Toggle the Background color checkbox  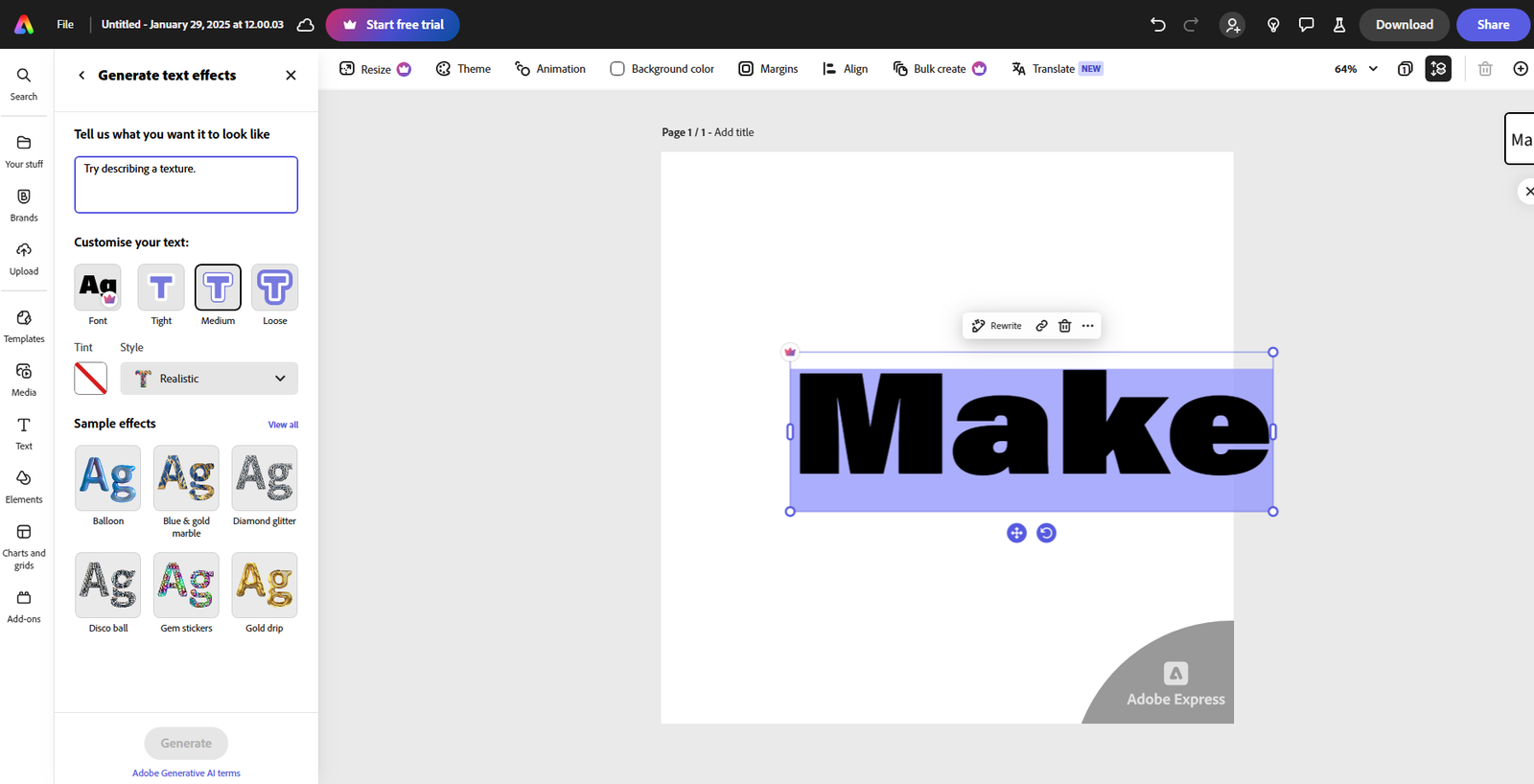click(x=617, y=69)
